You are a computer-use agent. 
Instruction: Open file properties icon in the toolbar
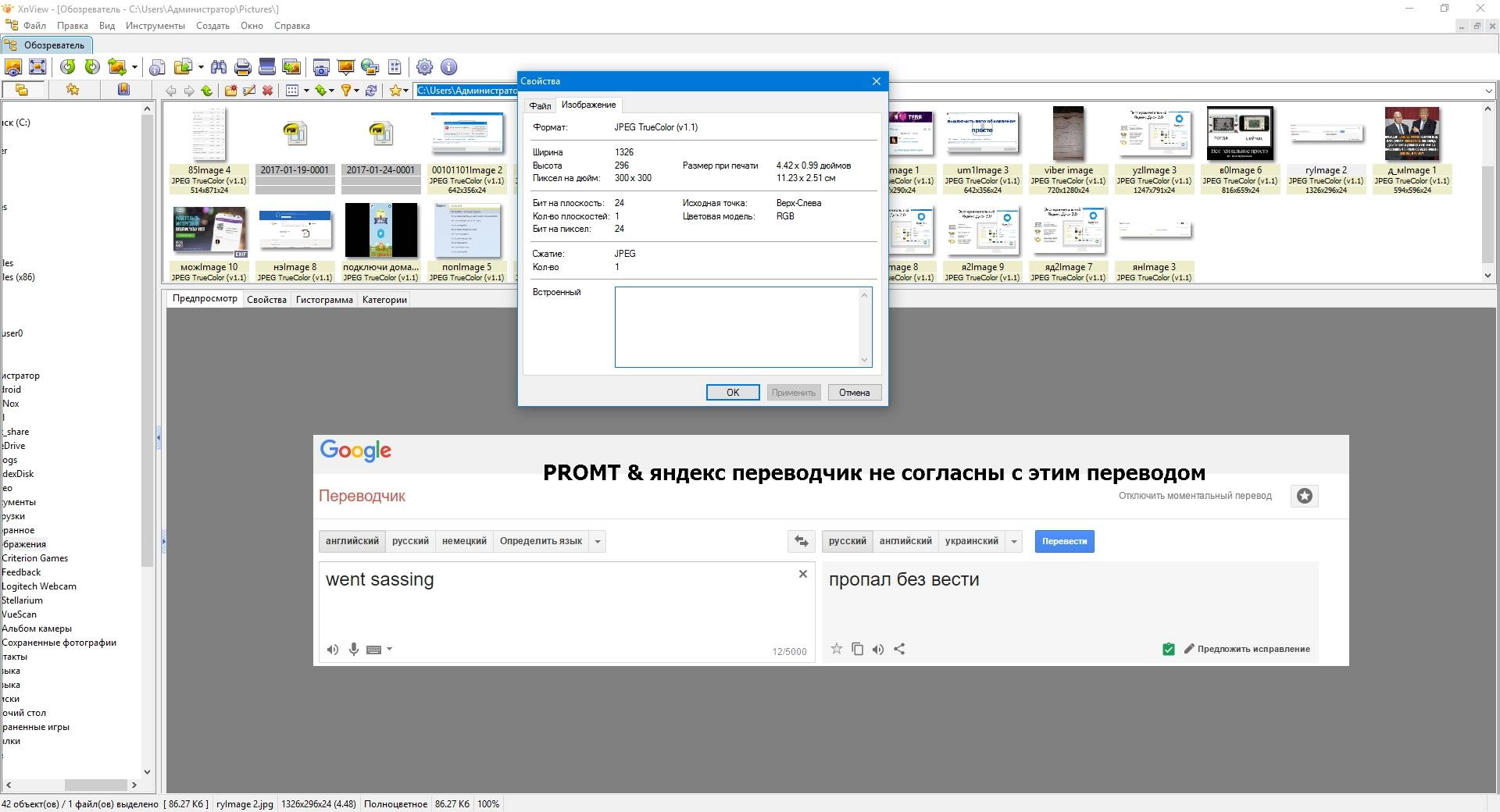click(x=157, y=67)
